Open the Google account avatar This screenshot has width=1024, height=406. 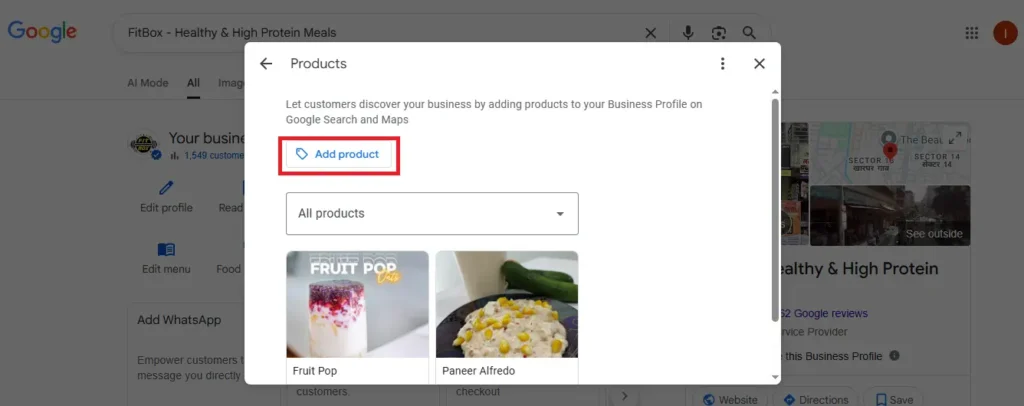(x=1005, y=33)
